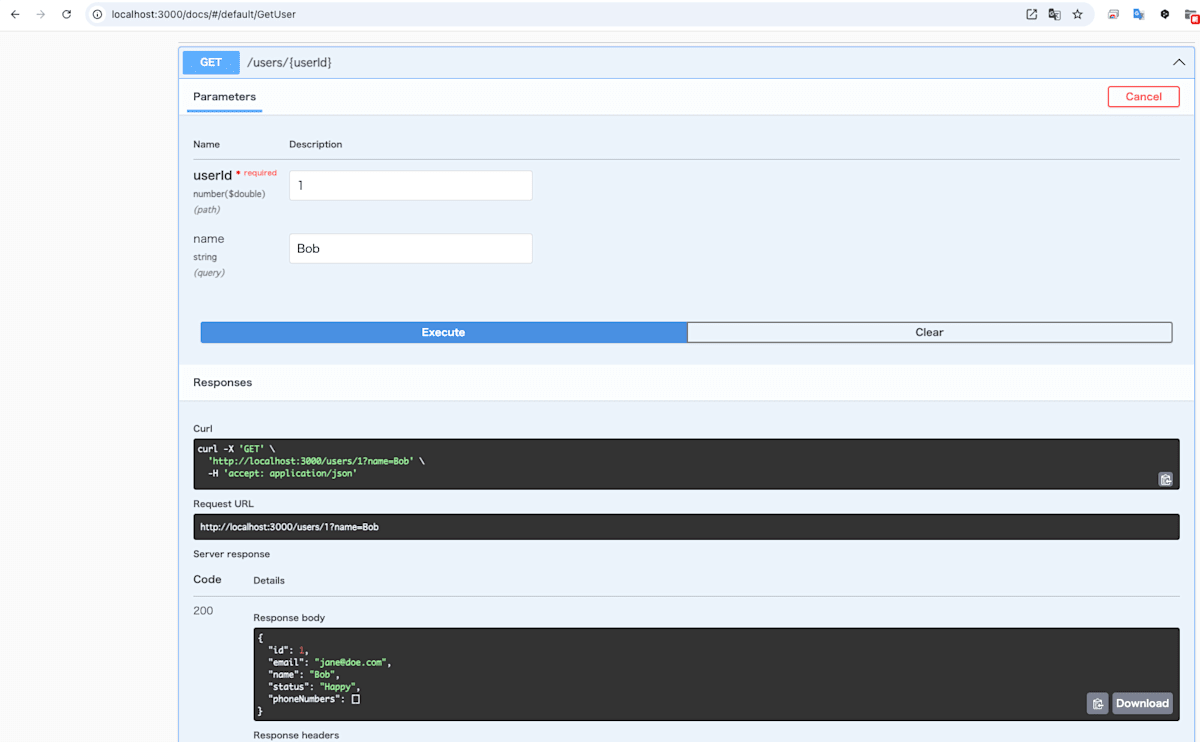
Task: View site information icon beside the URL
Action: click(x=98, y=15)
